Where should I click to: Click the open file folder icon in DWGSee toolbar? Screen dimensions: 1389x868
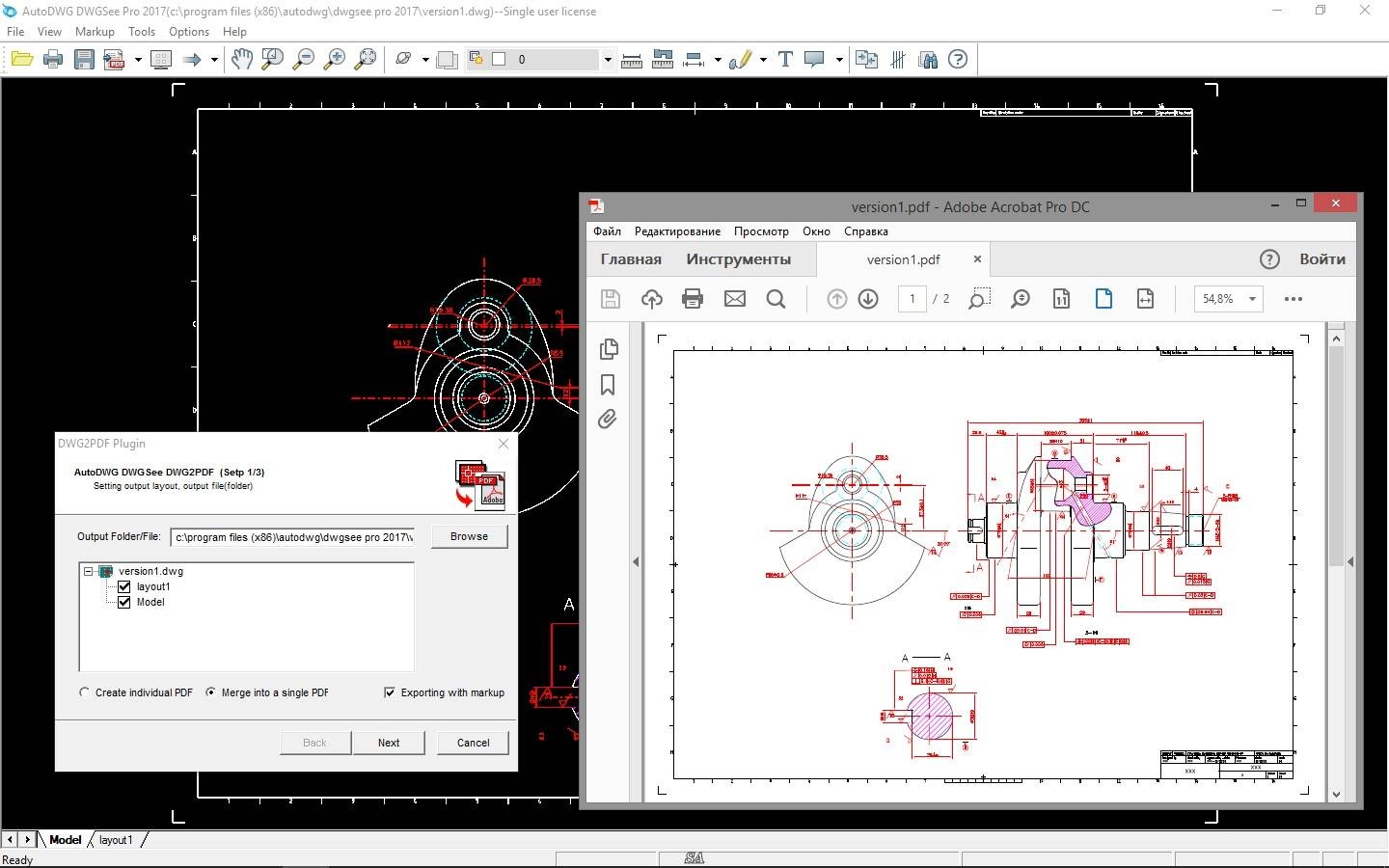click(22, 60)
